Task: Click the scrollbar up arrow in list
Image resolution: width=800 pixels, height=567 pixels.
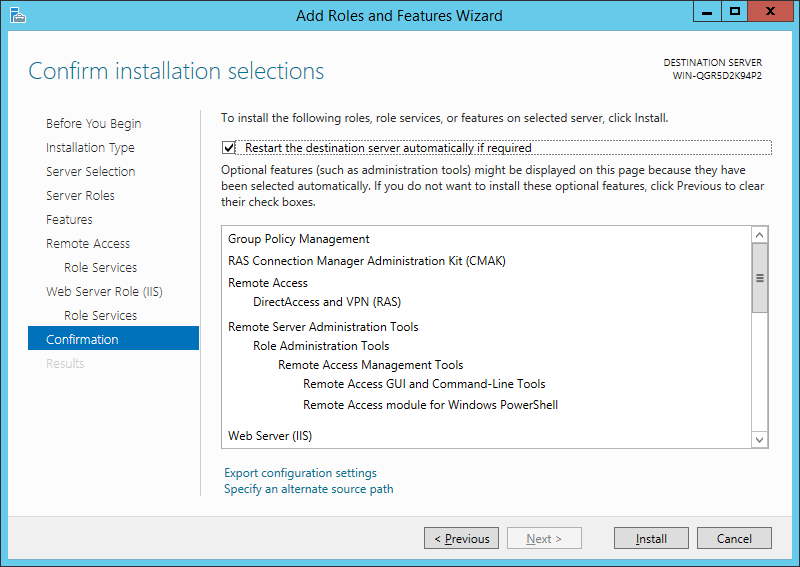Action: point(759,235)
